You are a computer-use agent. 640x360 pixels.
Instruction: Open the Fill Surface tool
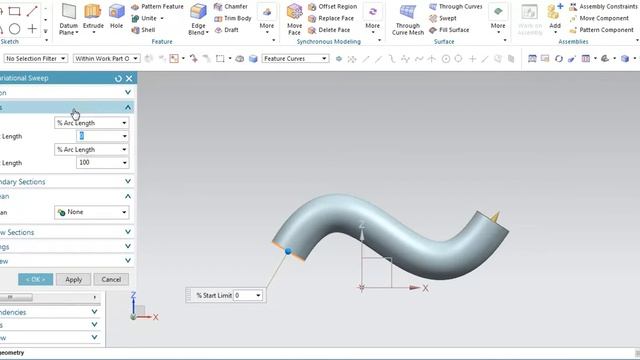(449, 30)
